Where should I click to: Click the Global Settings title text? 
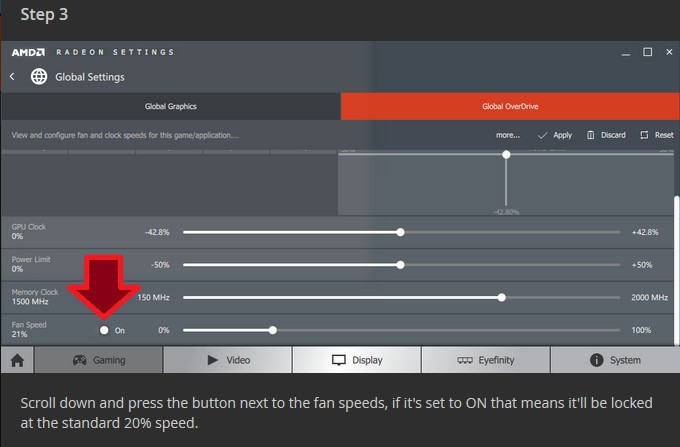[90, 77]
